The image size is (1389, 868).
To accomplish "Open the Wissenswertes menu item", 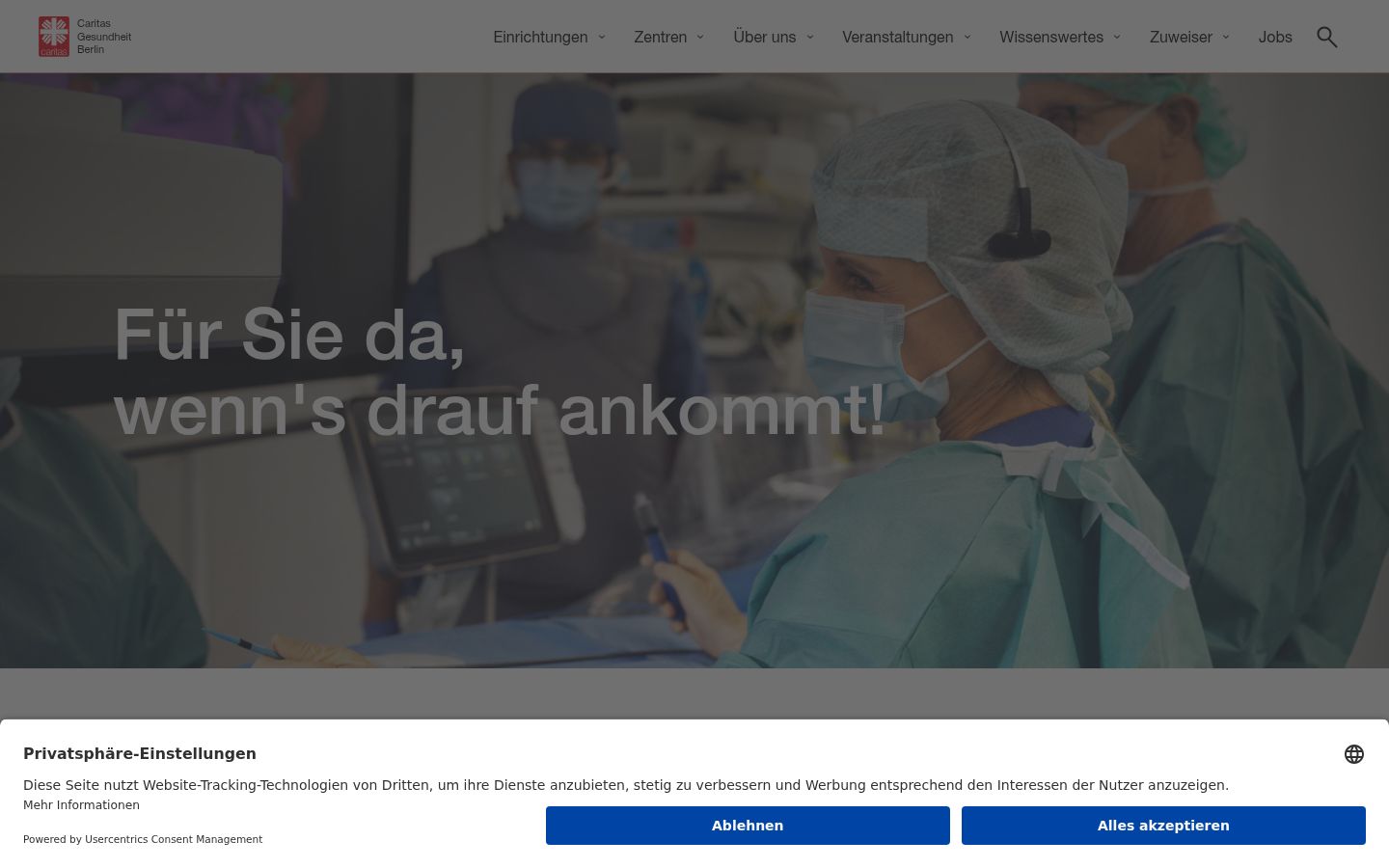I will (1051, 37).
